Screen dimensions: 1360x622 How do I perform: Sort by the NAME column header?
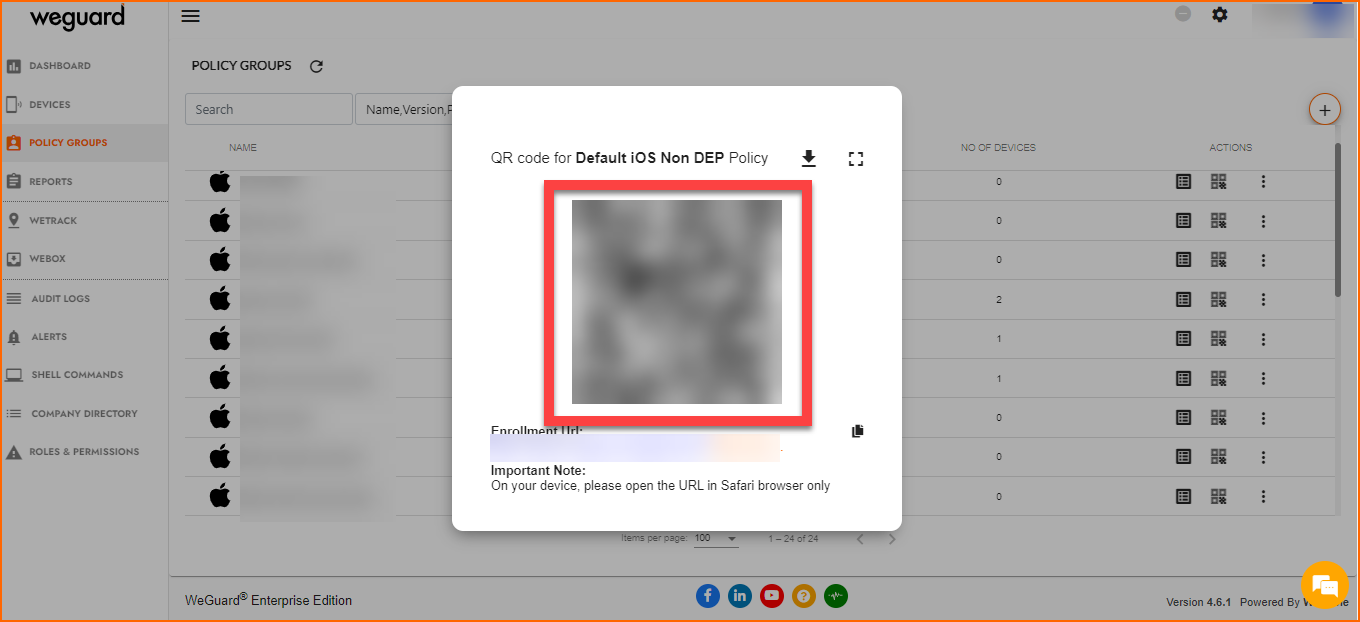243,148
